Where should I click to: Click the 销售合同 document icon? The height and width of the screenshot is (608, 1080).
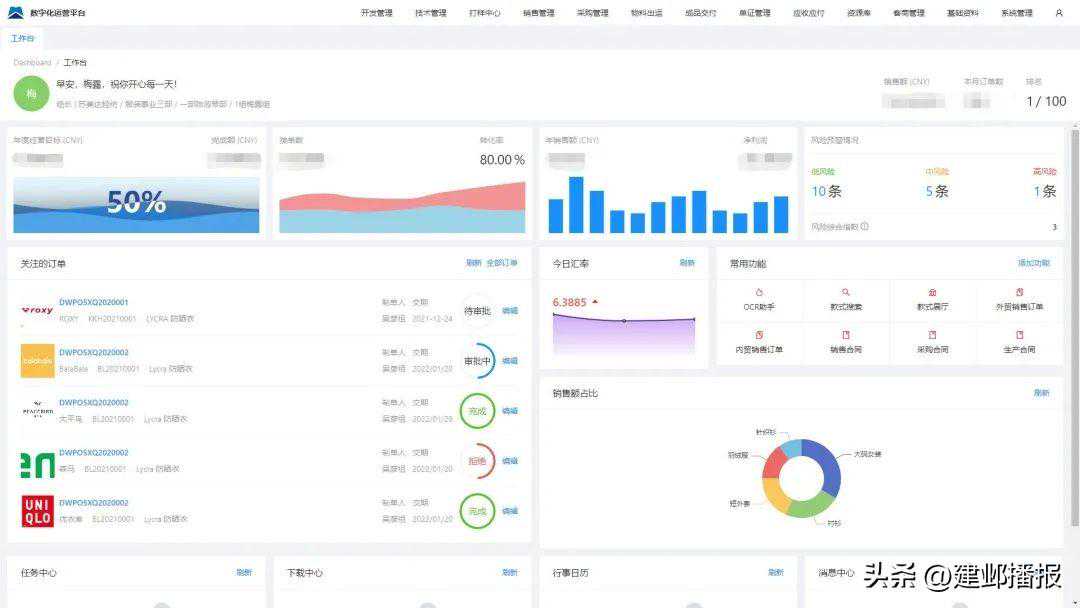click(x=845, y=336)
